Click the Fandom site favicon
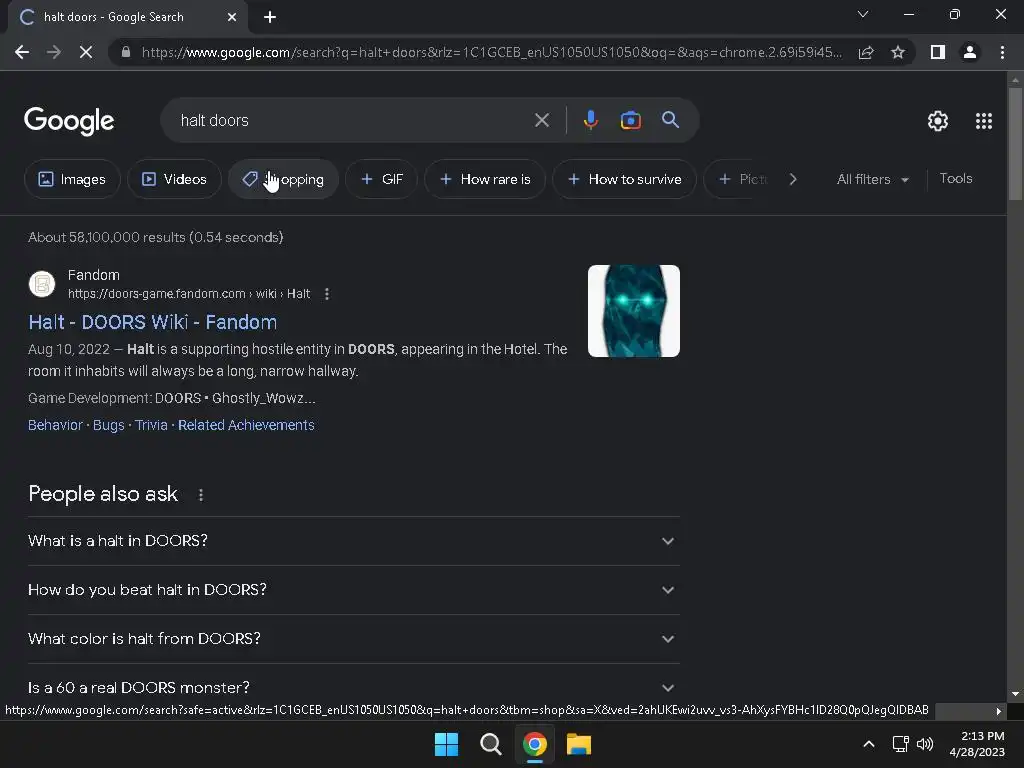The image size is (1024, 768). [42, 284]
